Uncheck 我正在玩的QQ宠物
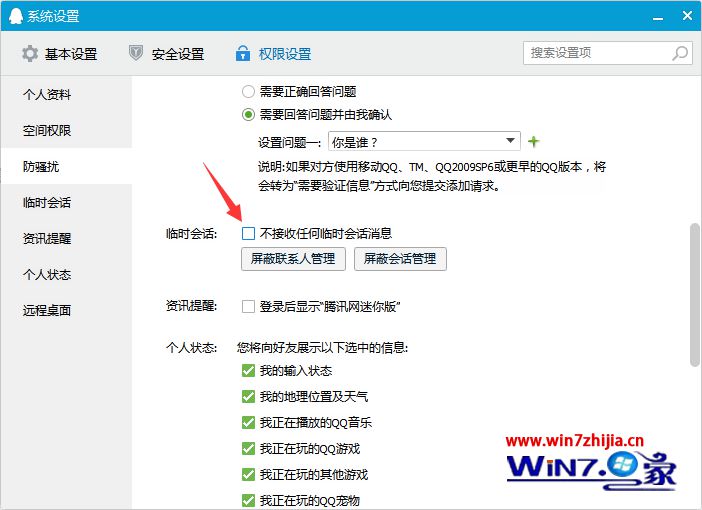 (x=248, y=501)
